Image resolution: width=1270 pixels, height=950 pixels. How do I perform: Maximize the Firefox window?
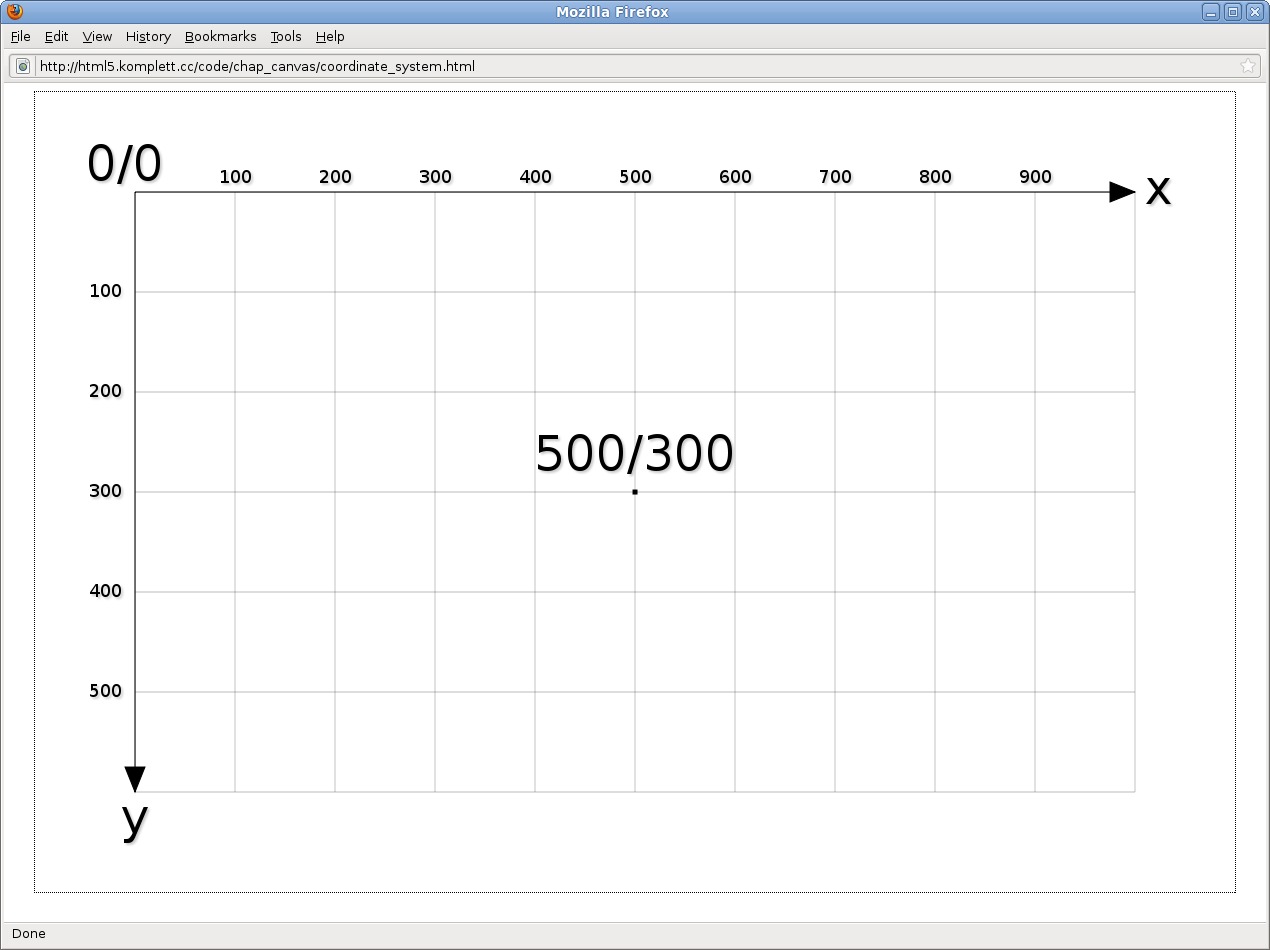(1233, 12)
